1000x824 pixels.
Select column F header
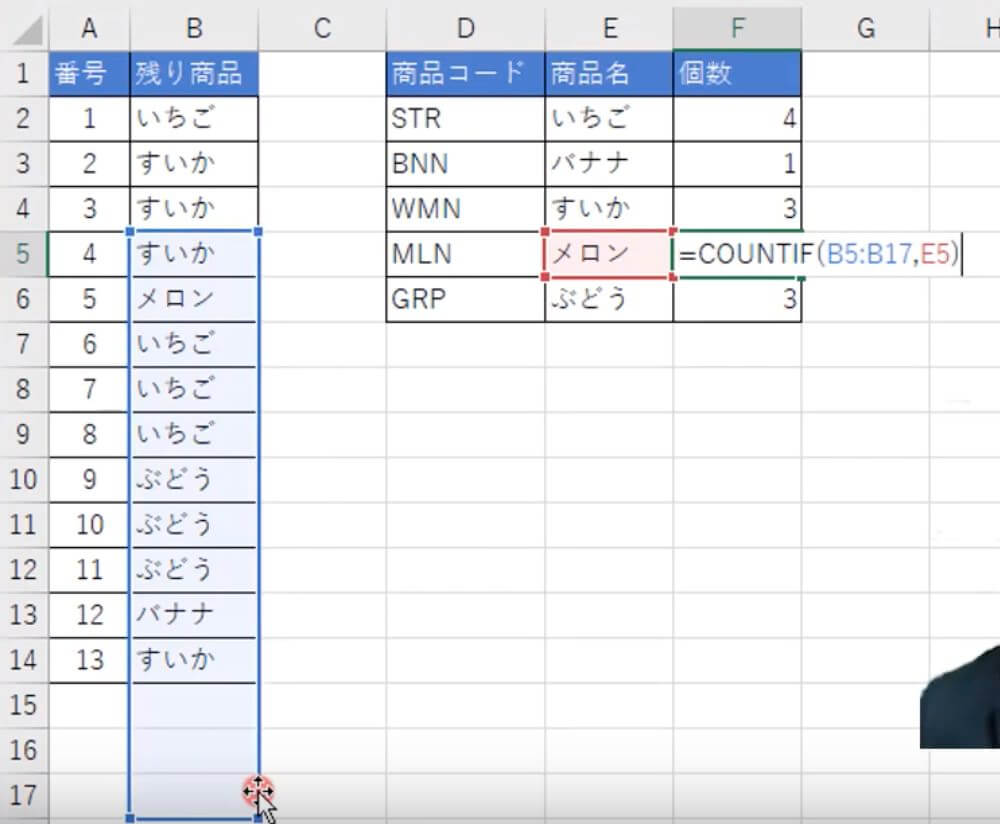point(737,28)
